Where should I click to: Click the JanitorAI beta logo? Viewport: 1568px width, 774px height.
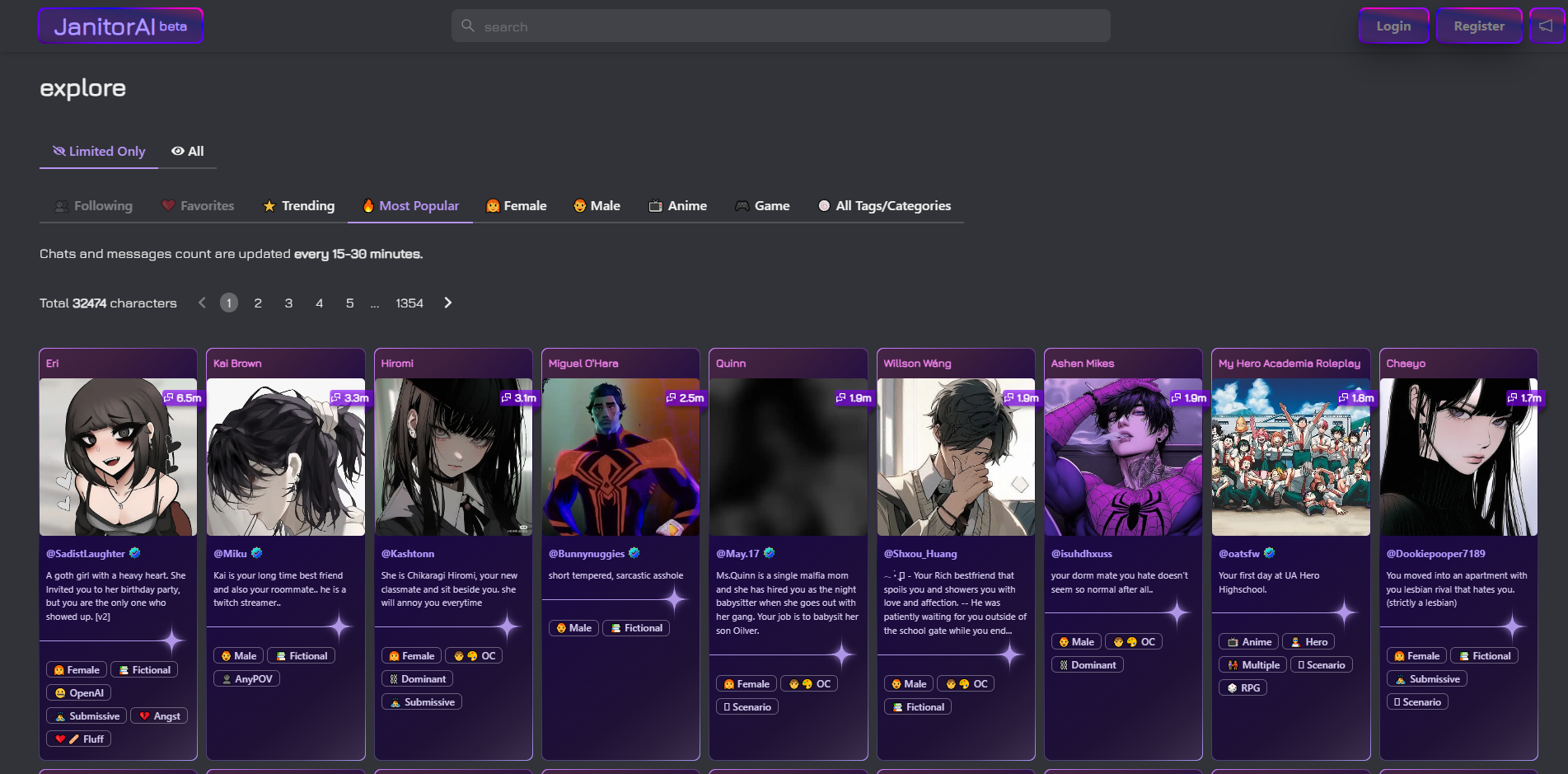120,26
